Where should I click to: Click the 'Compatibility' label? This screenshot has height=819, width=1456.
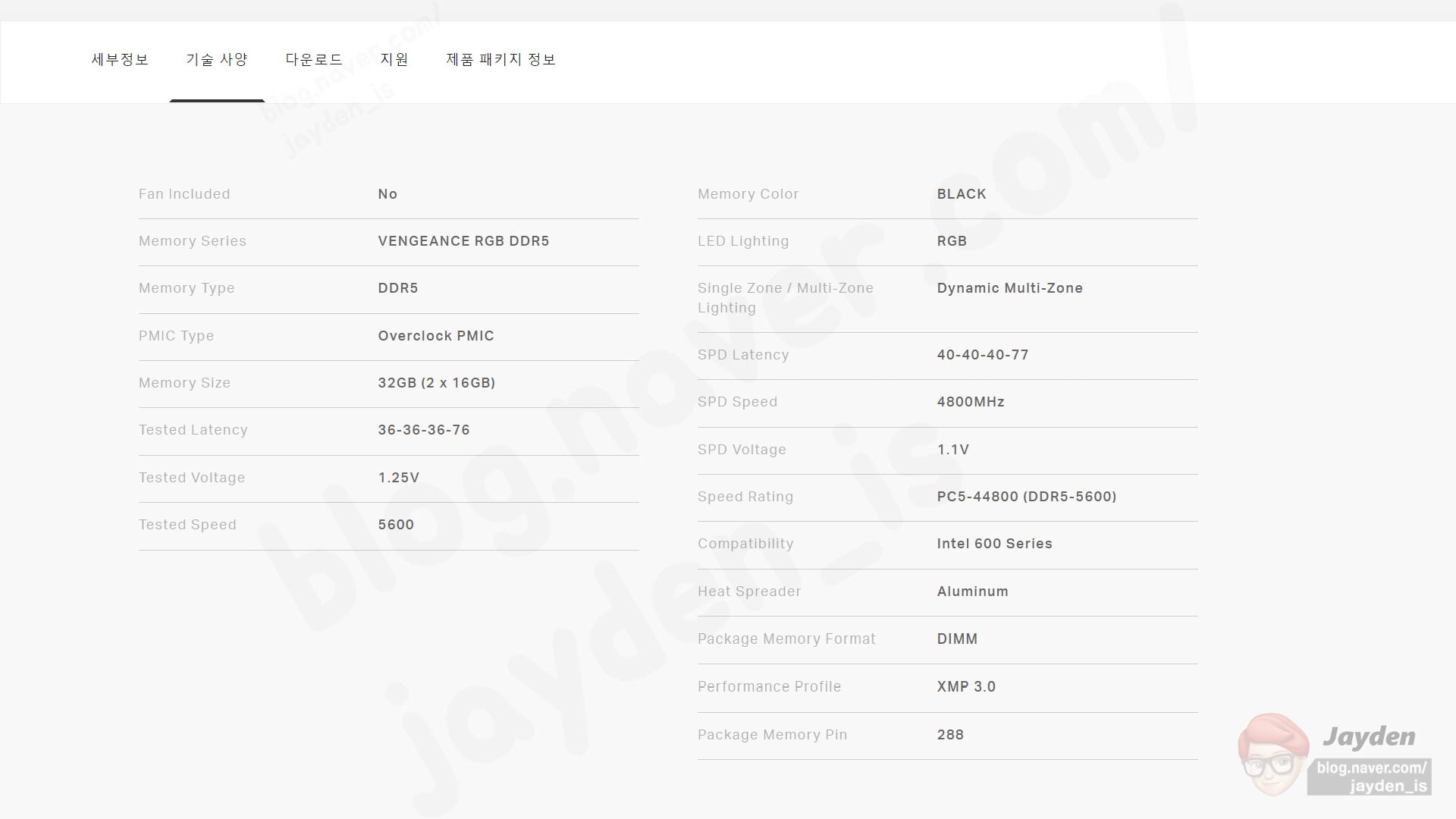point(745,544)
